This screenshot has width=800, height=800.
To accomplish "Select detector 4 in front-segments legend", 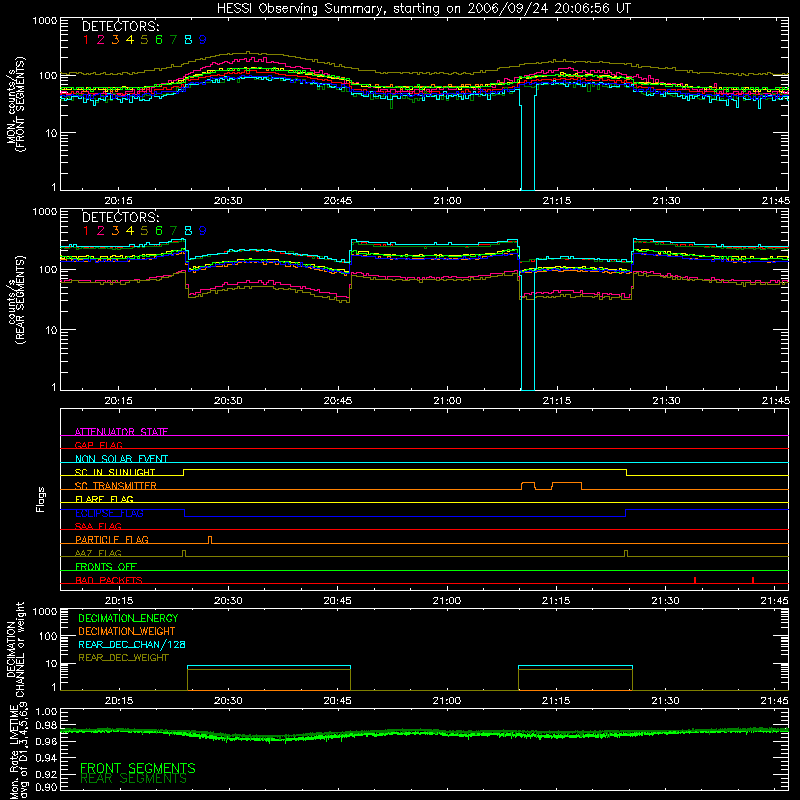I will pyautogui.click(x=130, y=39).
